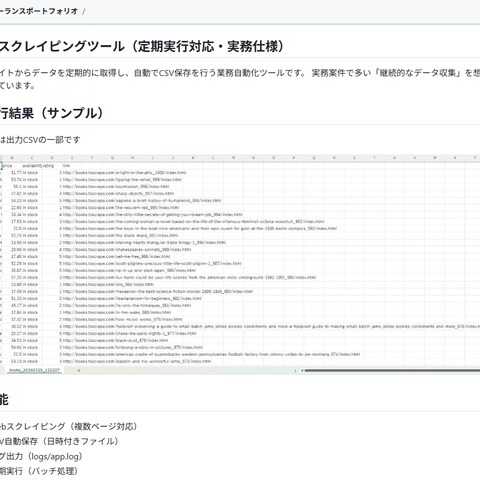The image size is (480, 480).
Task: Click the how-music-works_979 URL cell
Action: (122, 319)
